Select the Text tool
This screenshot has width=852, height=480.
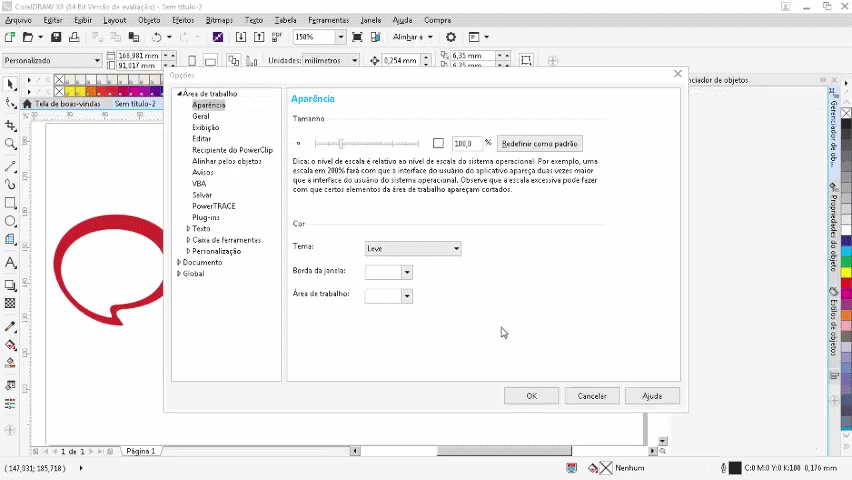pos(11,263)
